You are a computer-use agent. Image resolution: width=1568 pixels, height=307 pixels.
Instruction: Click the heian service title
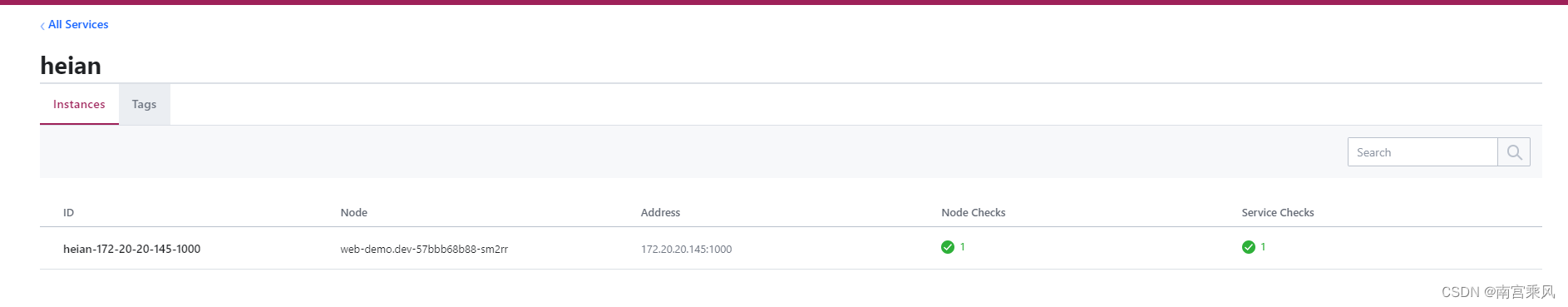point(71,66)
